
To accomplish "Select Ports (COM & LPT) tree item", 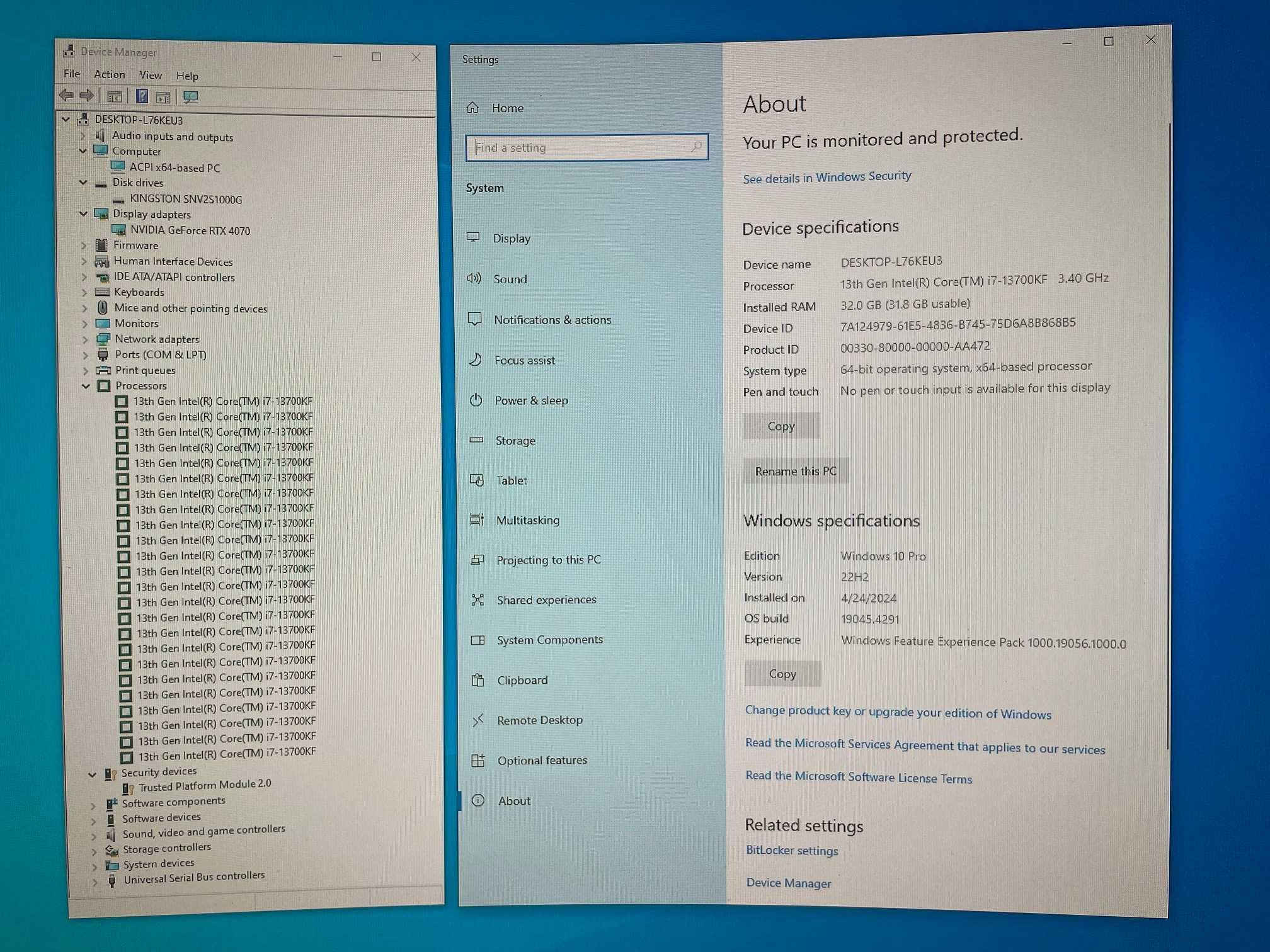I will pyautogui.click(x=160, y=354).
